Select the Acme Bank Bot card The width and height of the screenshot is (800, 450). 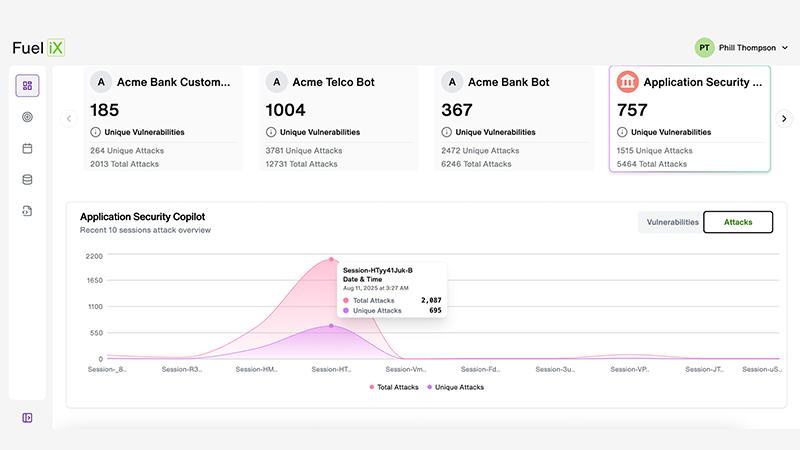click(514, 120)
